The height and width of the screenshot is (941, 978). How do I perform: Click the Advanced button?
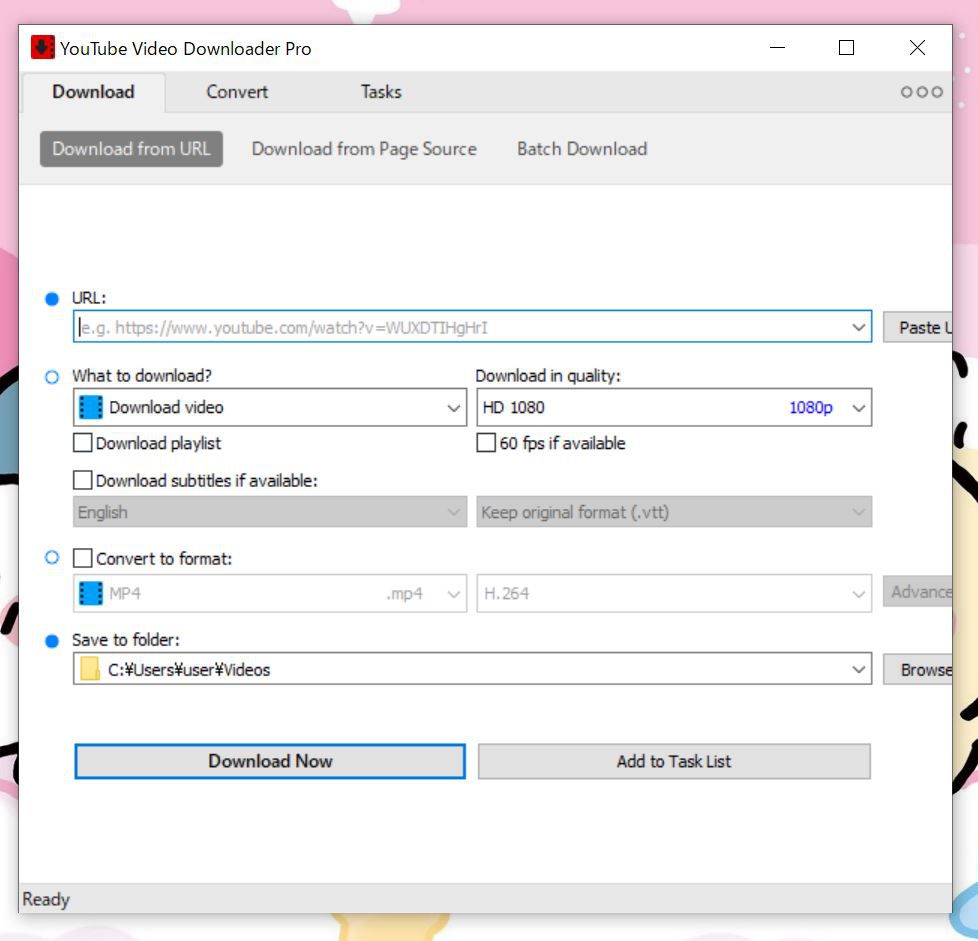click(918, 592)
